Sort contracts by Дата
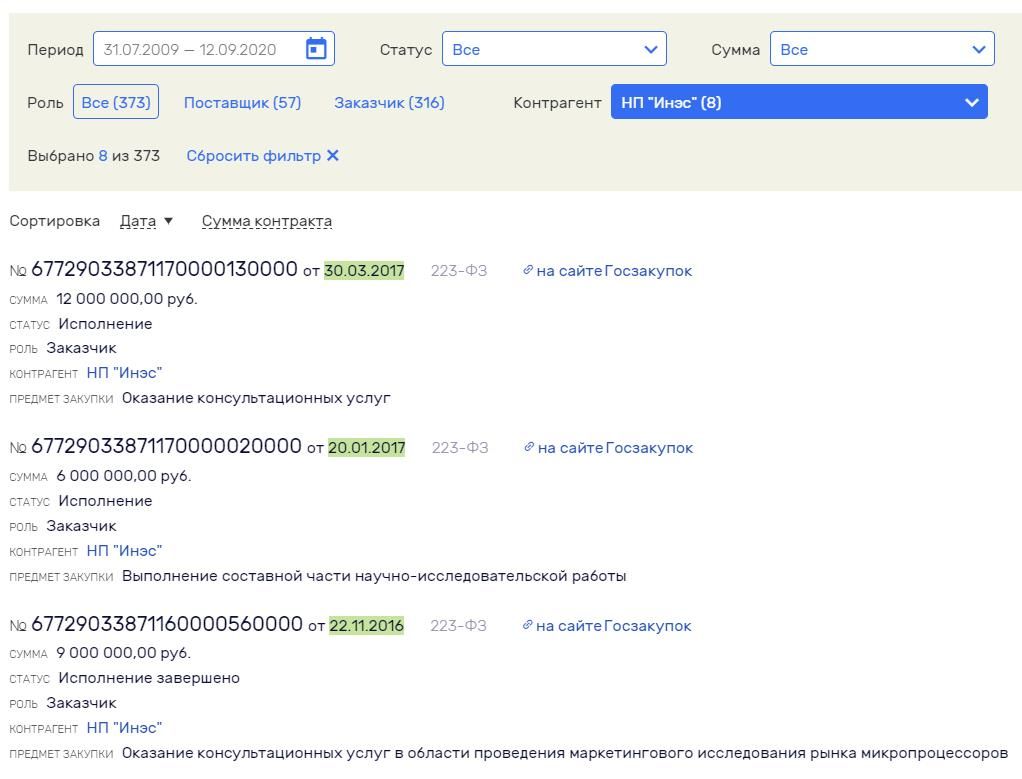1022x779 pixels. (x=138, y=221)
